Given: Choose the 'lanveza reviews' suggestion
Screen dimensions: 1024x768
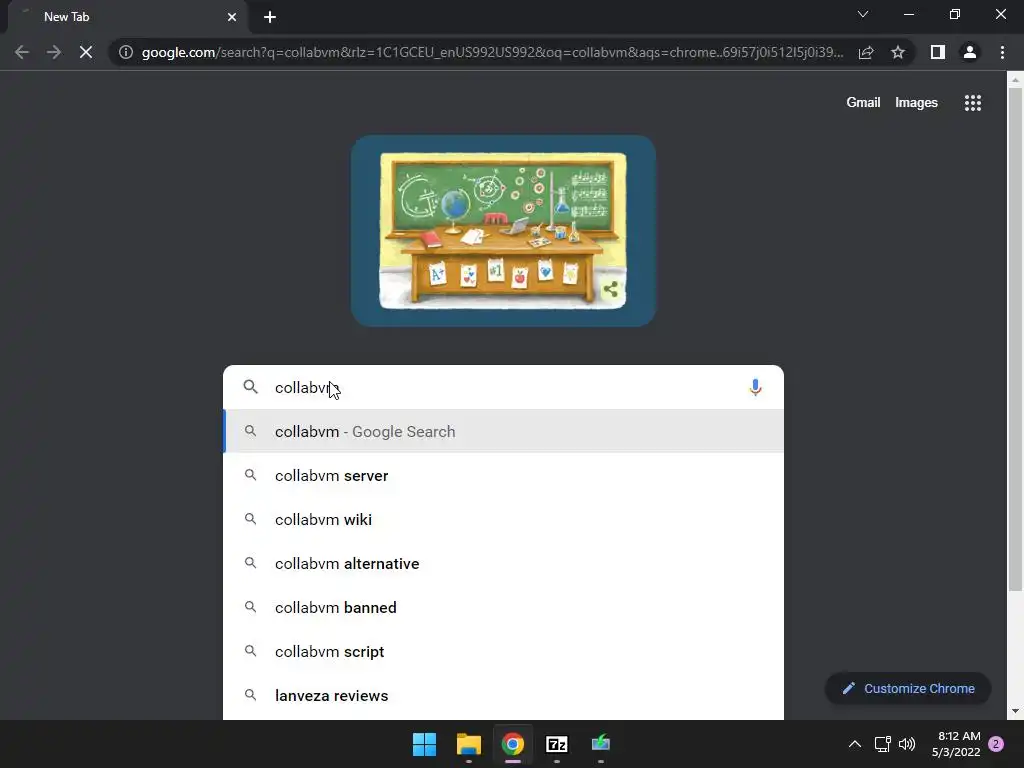Looking at the screenshot, I should pyautogui.click(x=503, y=696).
